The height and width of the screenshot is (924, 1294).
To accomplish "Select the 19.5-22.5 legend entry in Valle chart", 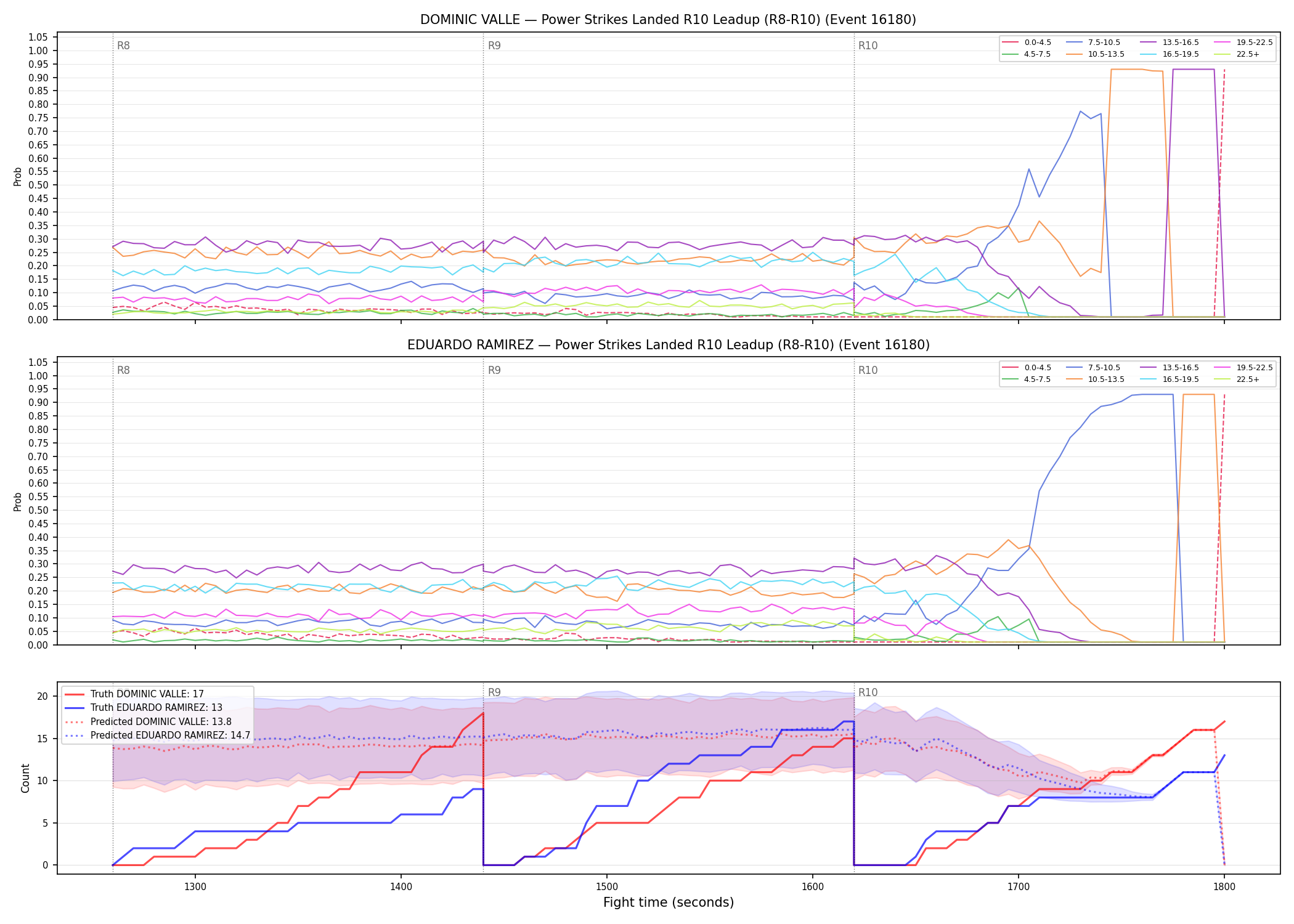I will (x=1243, y=43).
